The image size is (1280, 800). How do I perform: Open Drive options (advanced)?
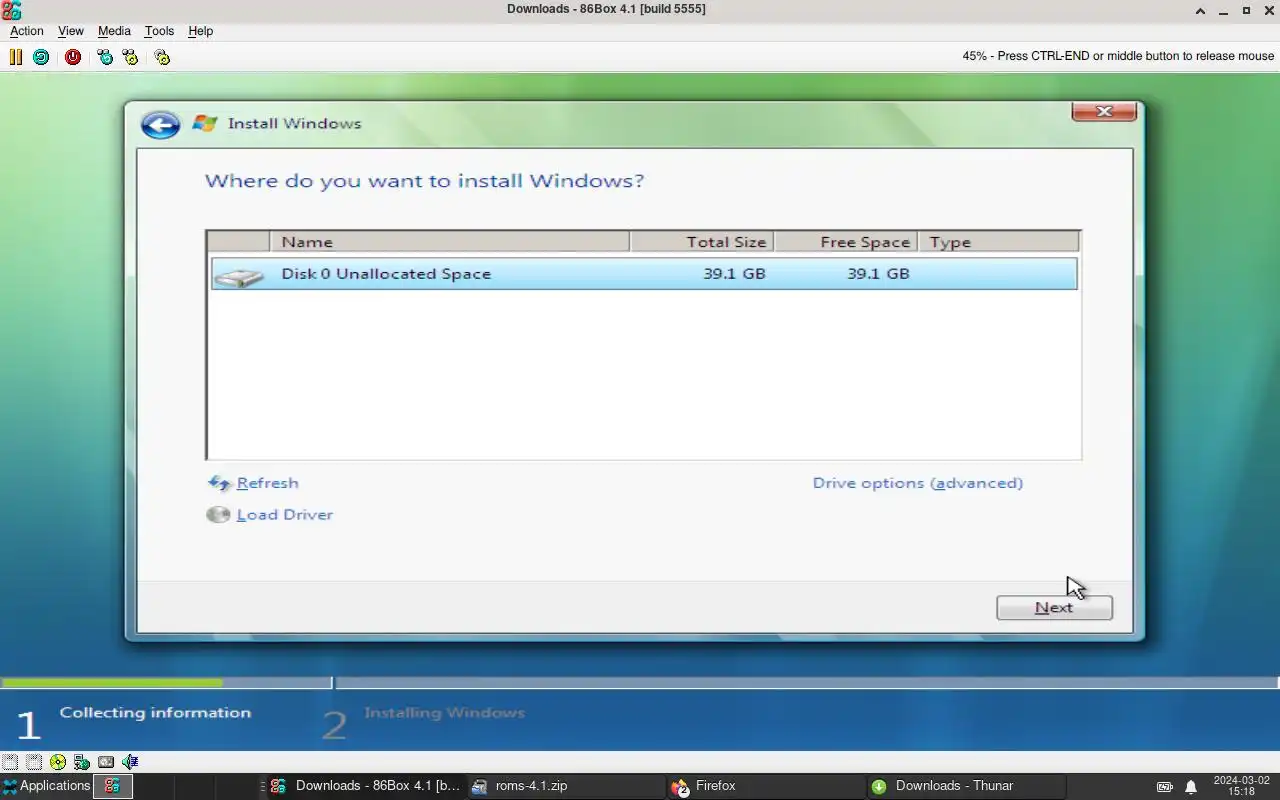pos(918,483)
